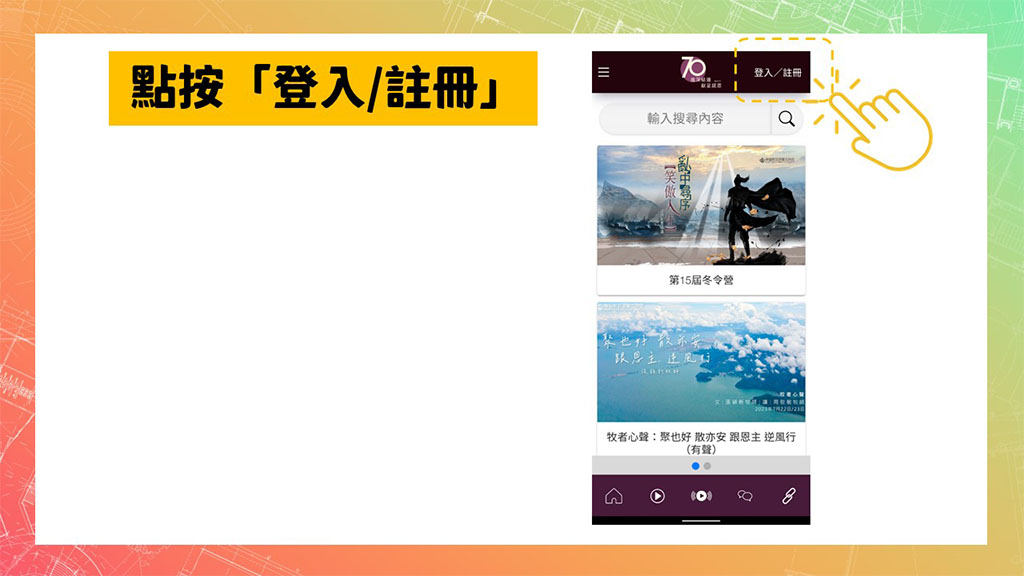Open the chain links icon
This screenshot has width=1024, height=576.
point(788,496)
